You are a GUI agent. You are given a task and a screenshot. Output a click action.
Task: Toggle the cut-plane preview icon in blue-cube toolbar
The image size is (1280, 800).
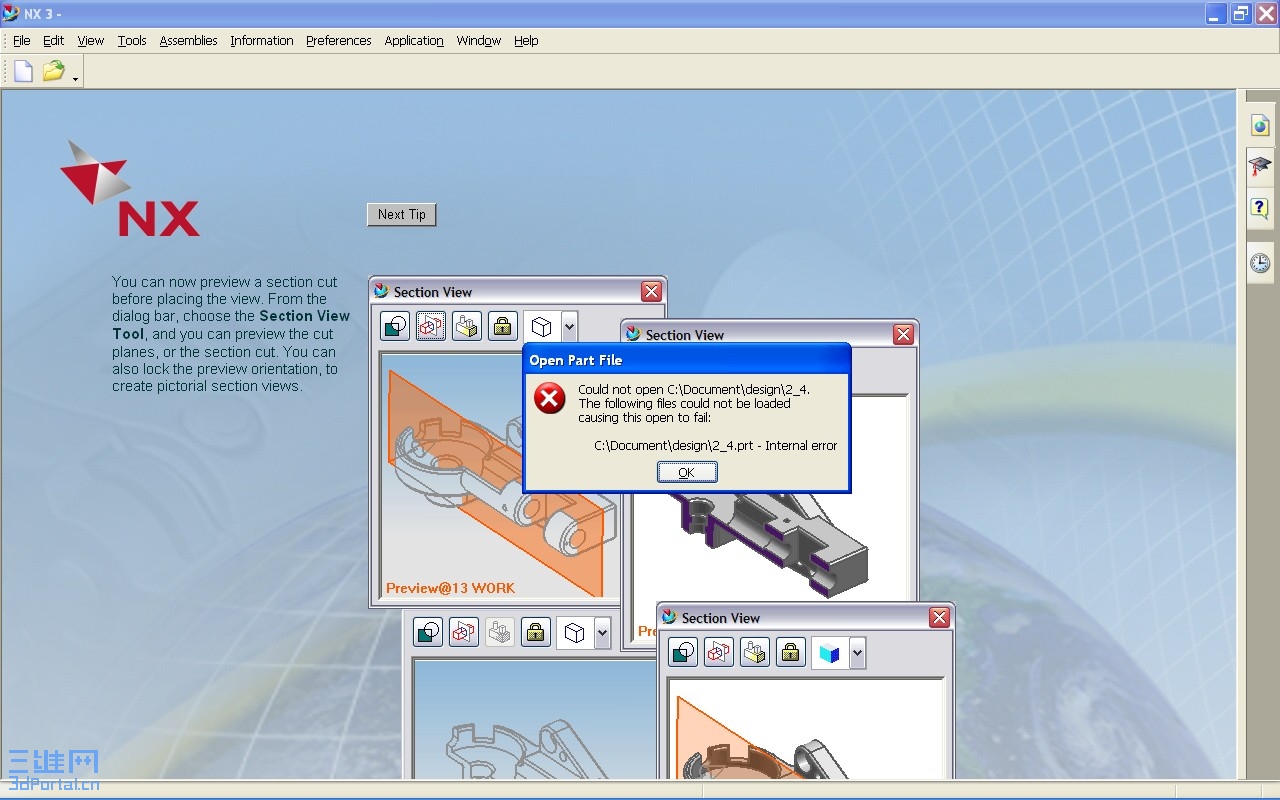(x=719, y=653)
